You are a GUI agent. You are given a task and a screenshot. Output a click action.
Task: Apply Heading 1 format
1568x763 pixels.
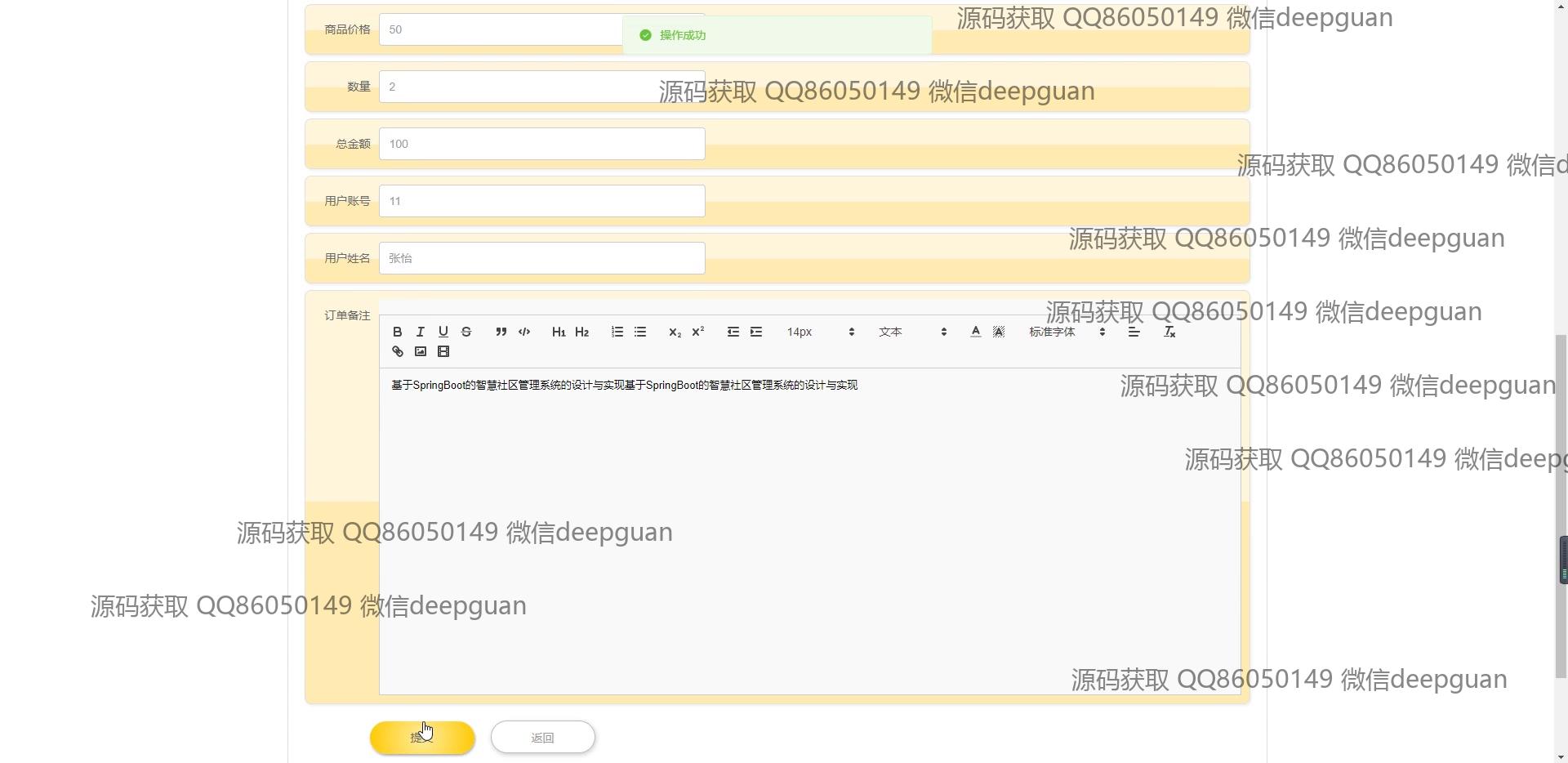click(559, 332)
